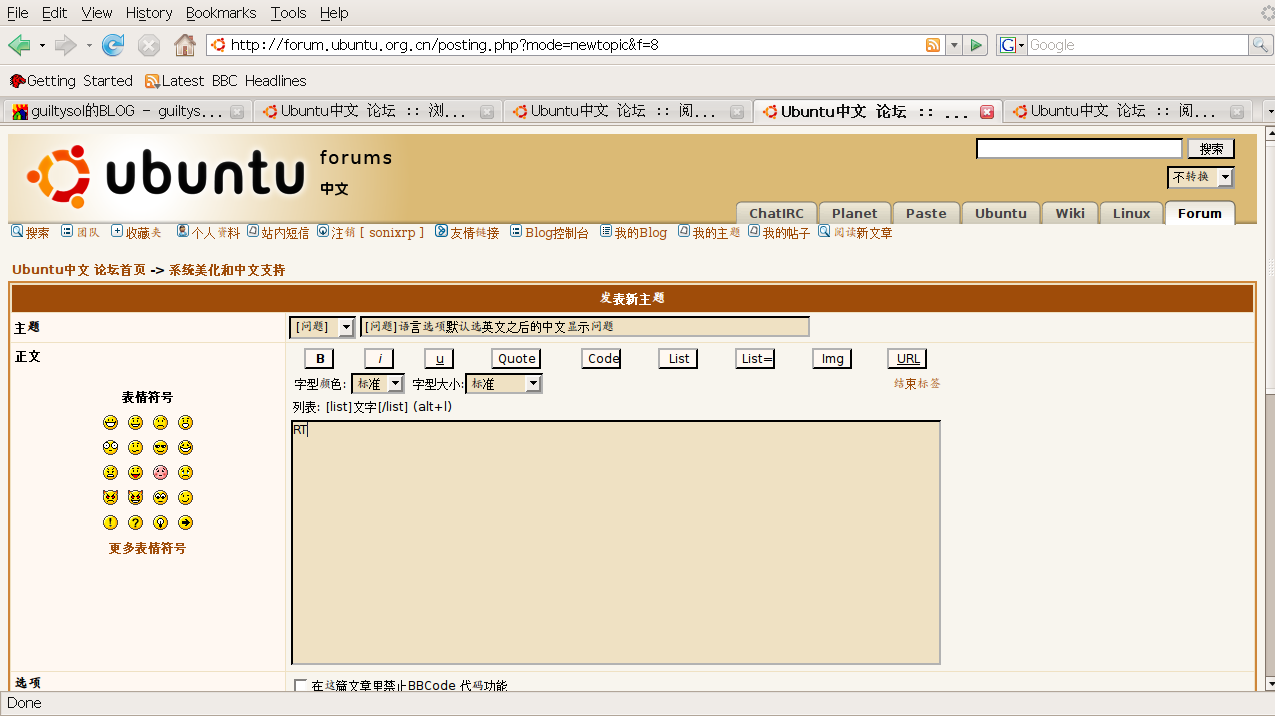This screenshot has width=1275, height=716.
Task: Click the Google search magnifier icon
Action: click(x=1261, y=45)
